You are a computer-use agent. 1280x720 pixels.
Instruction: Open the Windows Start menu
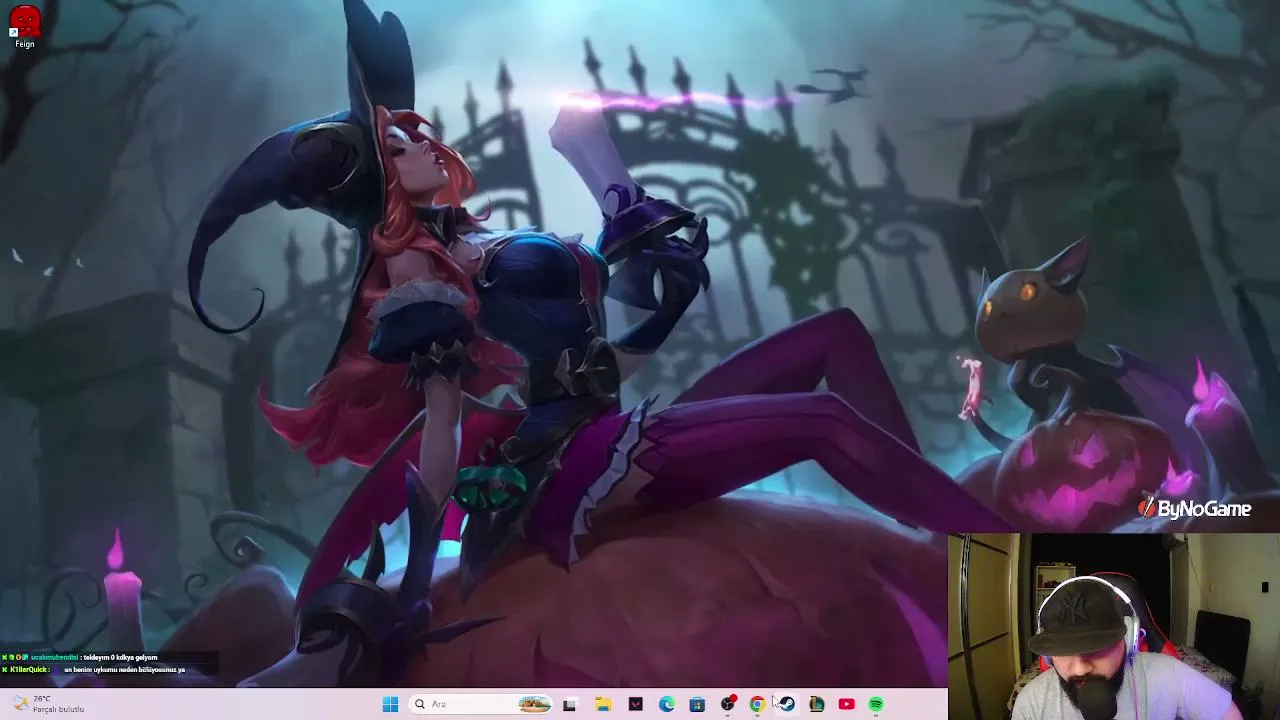(x=390, y=704)
